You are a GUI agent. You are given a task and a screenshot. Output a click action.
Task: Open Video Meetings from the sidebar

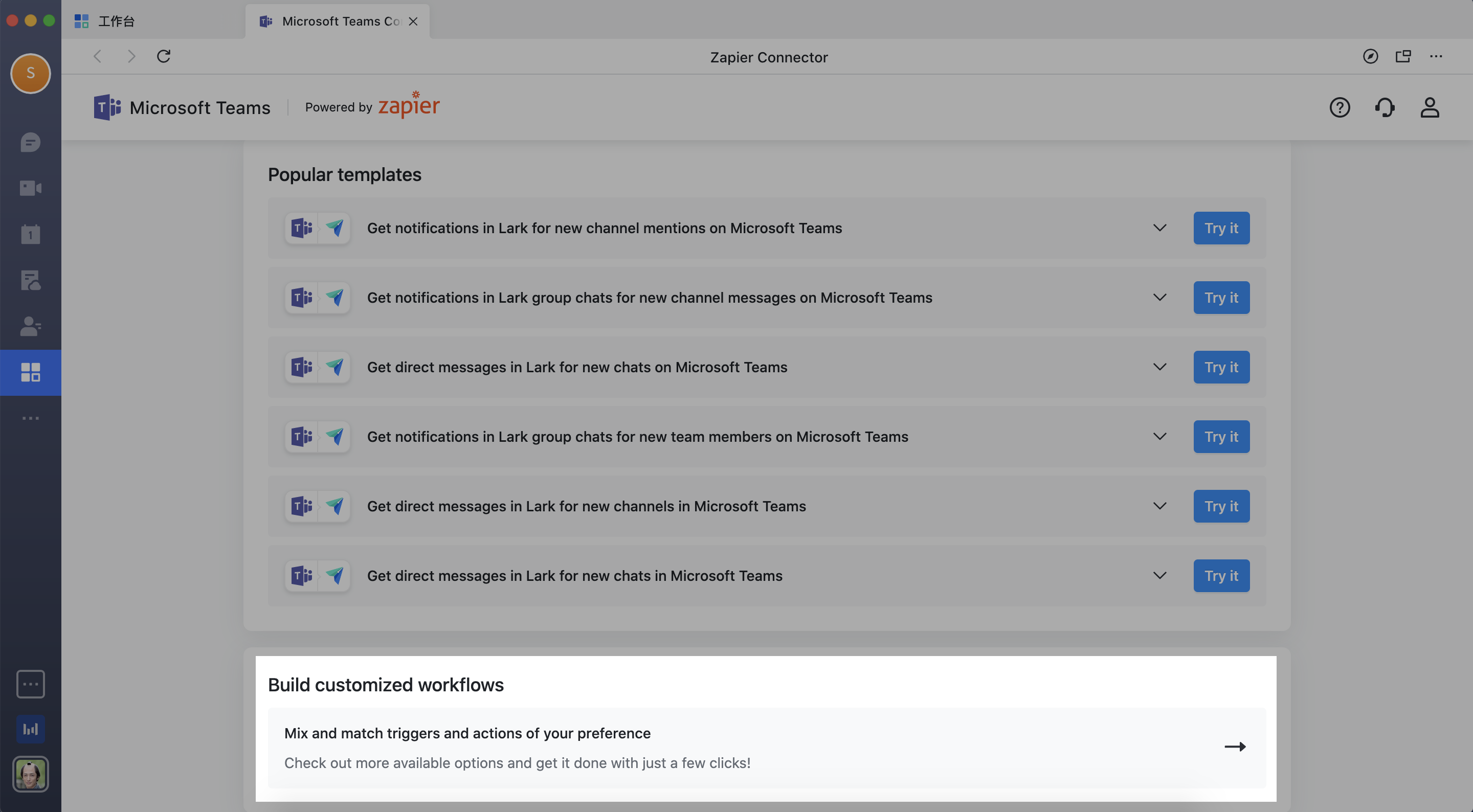tap(30, 188)
